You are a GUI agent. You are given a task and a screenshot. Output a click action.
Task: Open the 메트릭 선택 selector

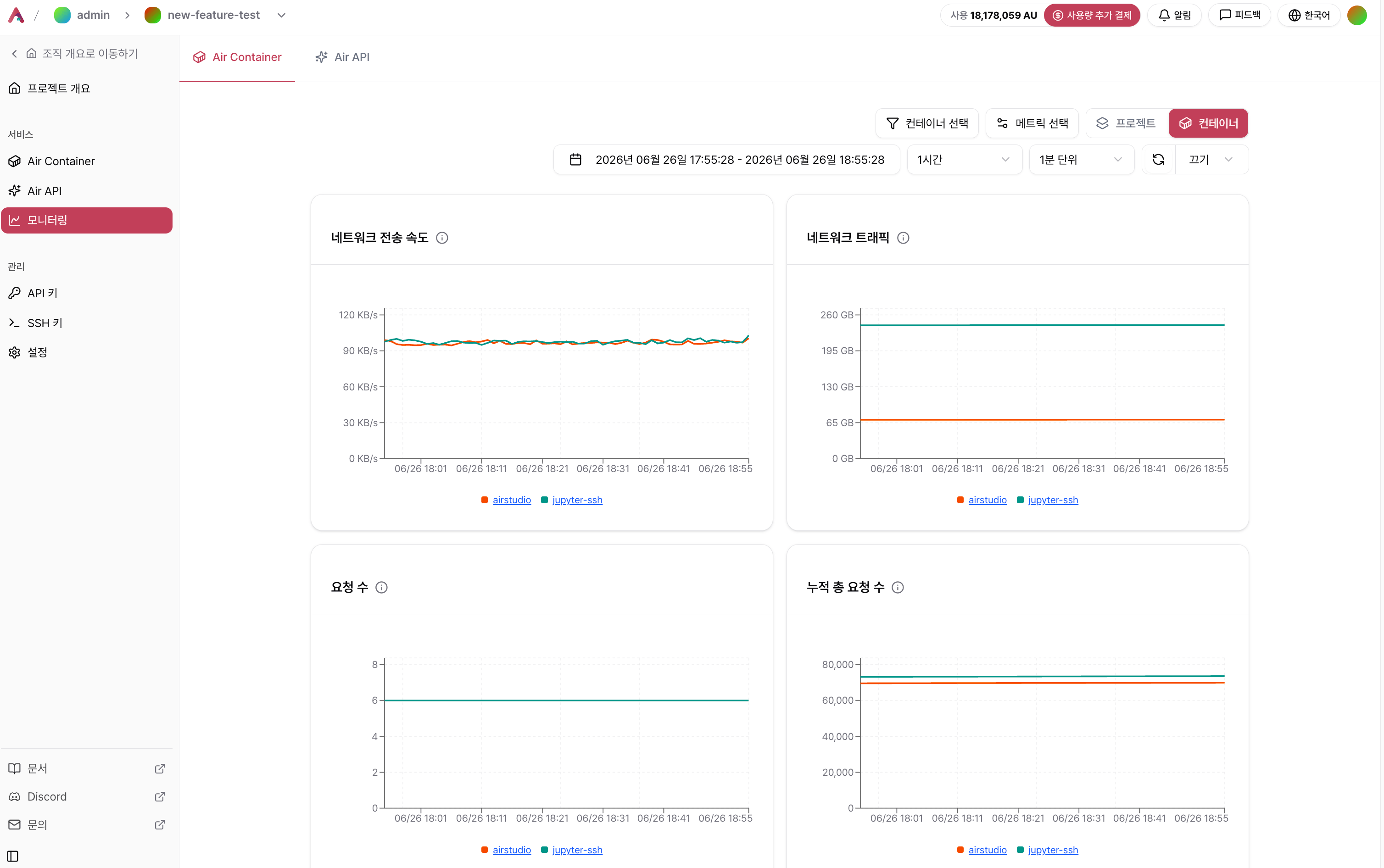(x=1032, y=123)
